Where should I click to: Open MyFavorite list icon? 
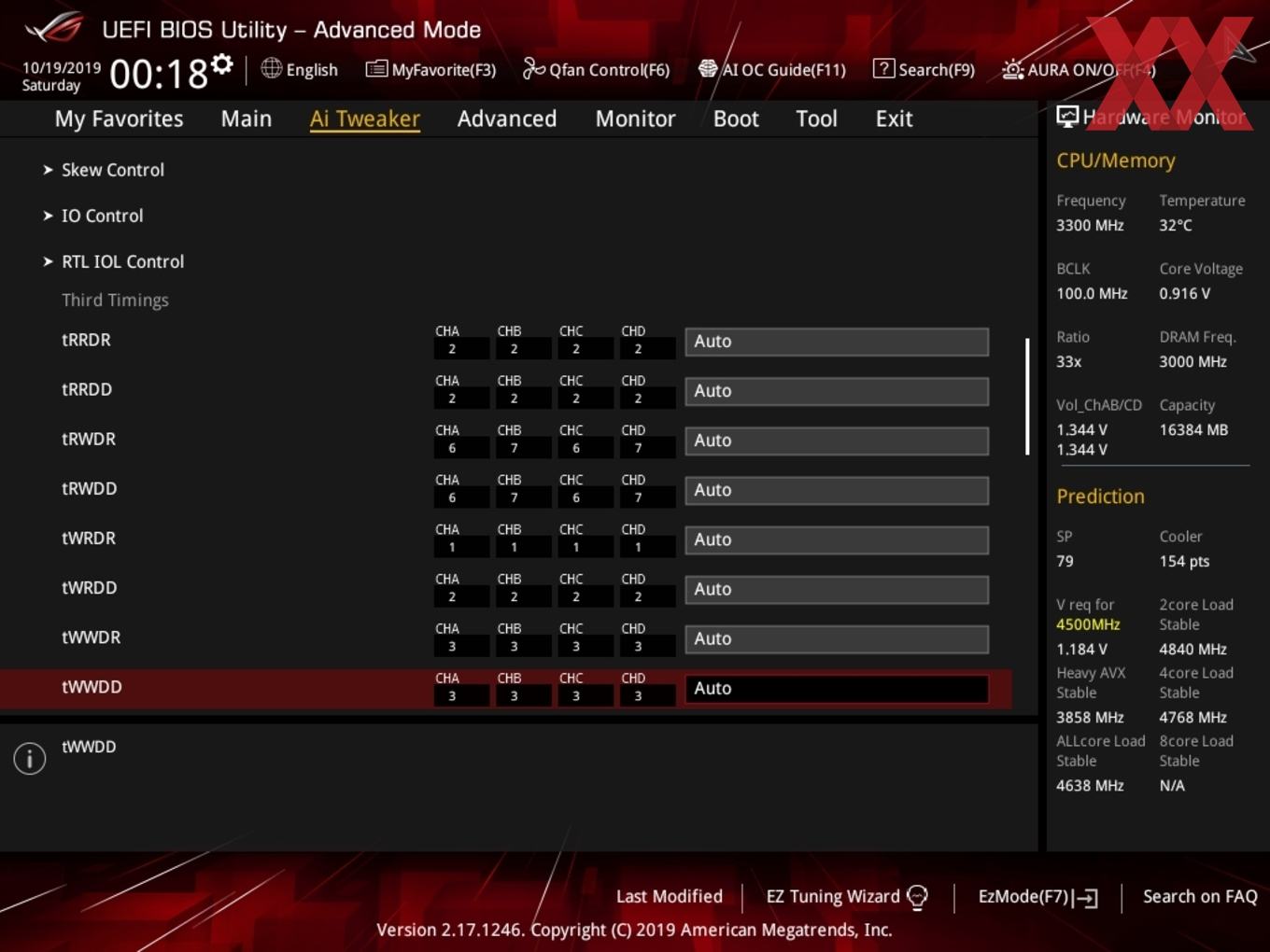(x=376, y=69)
